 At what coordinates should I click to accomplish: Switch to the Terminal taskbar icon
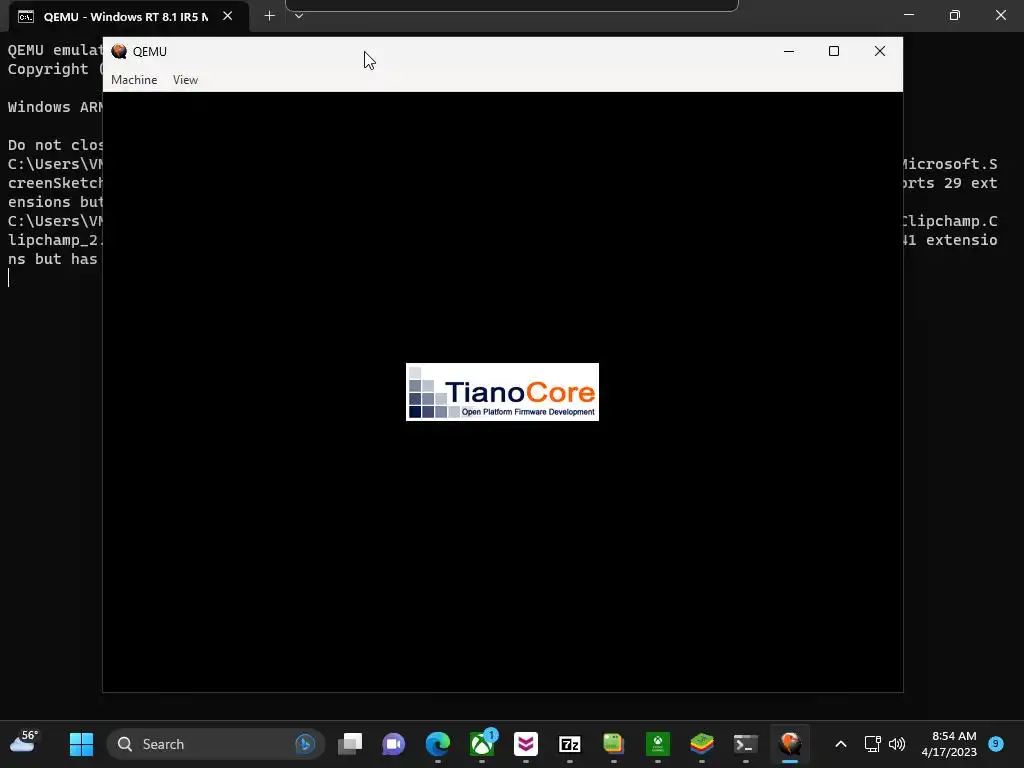[x=745, y=744]
